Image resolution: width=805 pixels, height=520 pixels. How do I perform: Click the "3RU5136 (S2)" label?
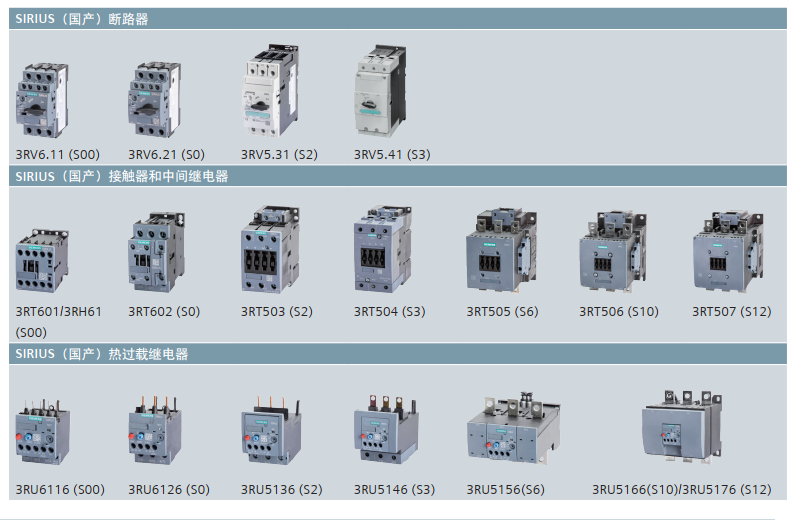pos(281,490)
